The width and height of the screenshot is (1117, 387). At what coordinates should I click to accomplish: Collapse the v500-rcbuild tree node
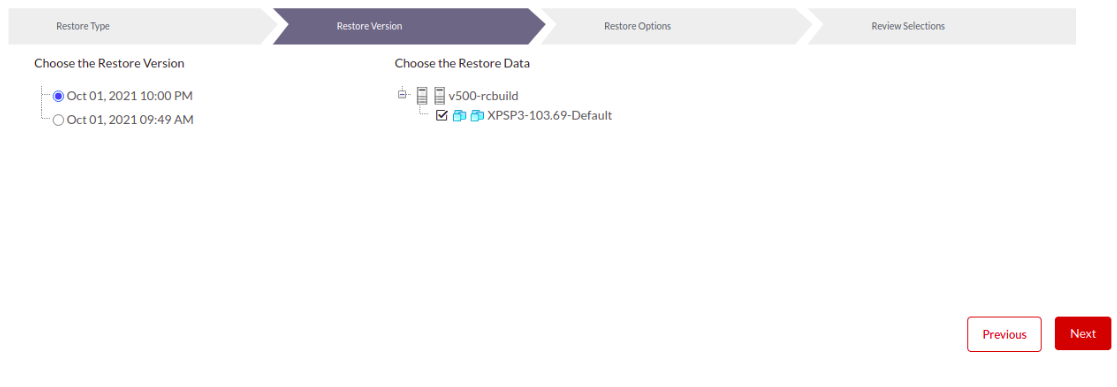[402, 93]
